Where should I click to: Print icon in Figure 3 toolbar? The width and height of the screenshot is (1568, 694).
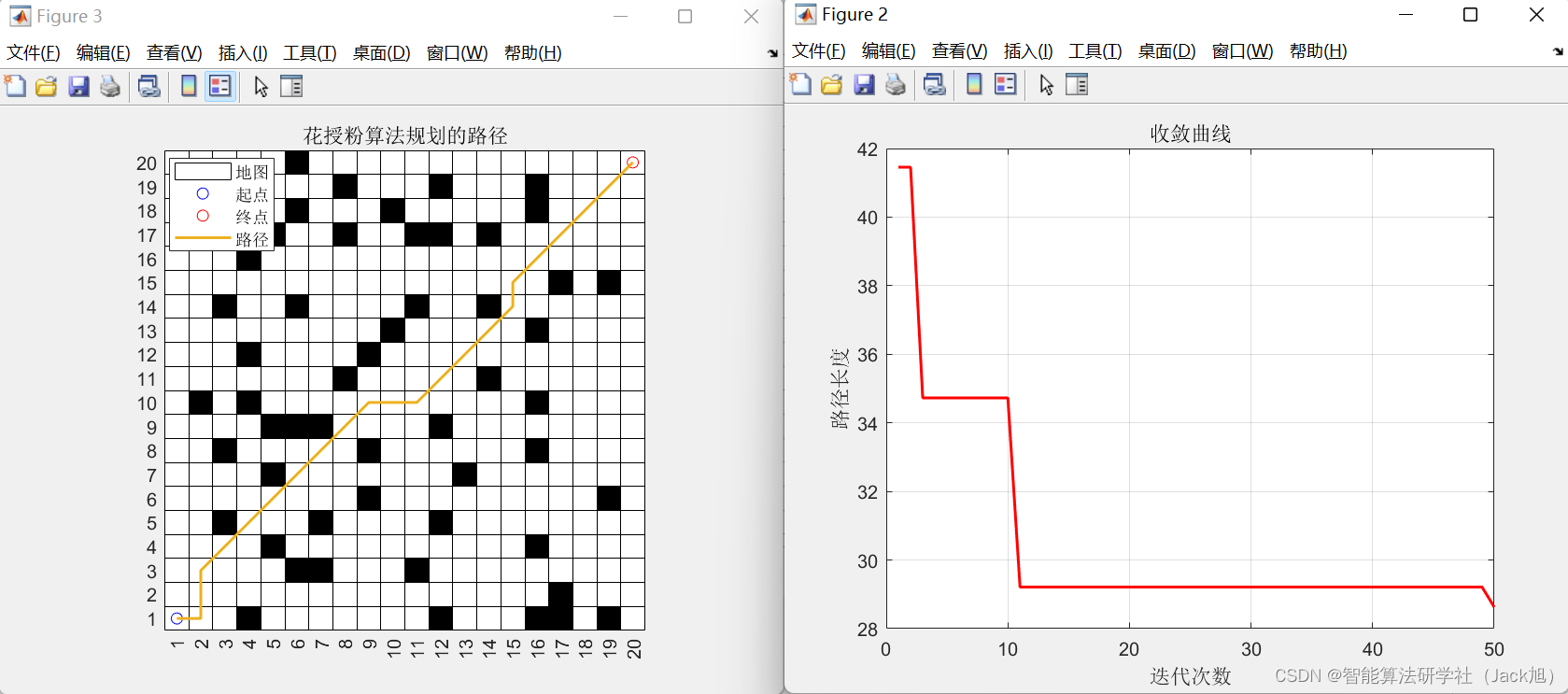pyautogui.click(x=110, y=86)
